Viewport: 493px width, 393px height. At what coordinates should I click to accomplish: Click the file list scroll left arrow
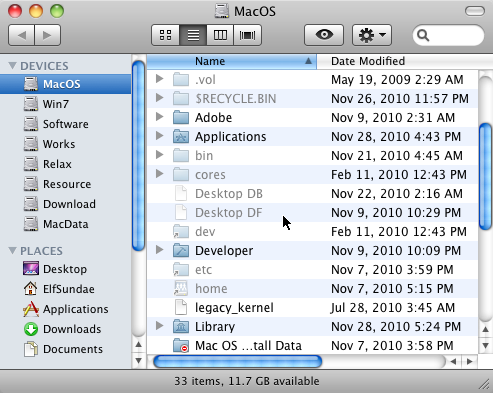coord(454,361)
